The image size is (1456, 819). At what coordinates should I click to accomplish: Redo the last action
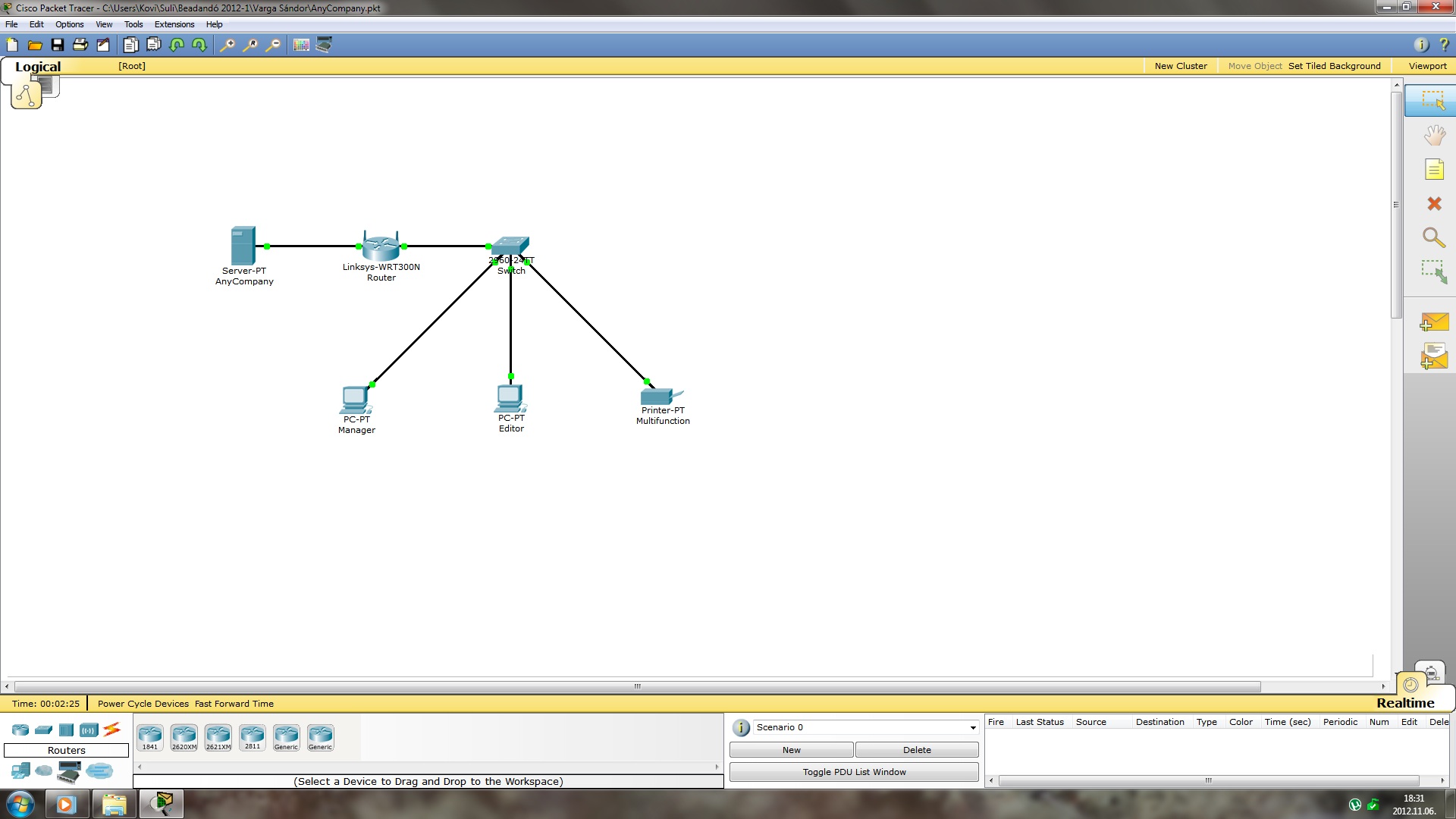[199, 45]
